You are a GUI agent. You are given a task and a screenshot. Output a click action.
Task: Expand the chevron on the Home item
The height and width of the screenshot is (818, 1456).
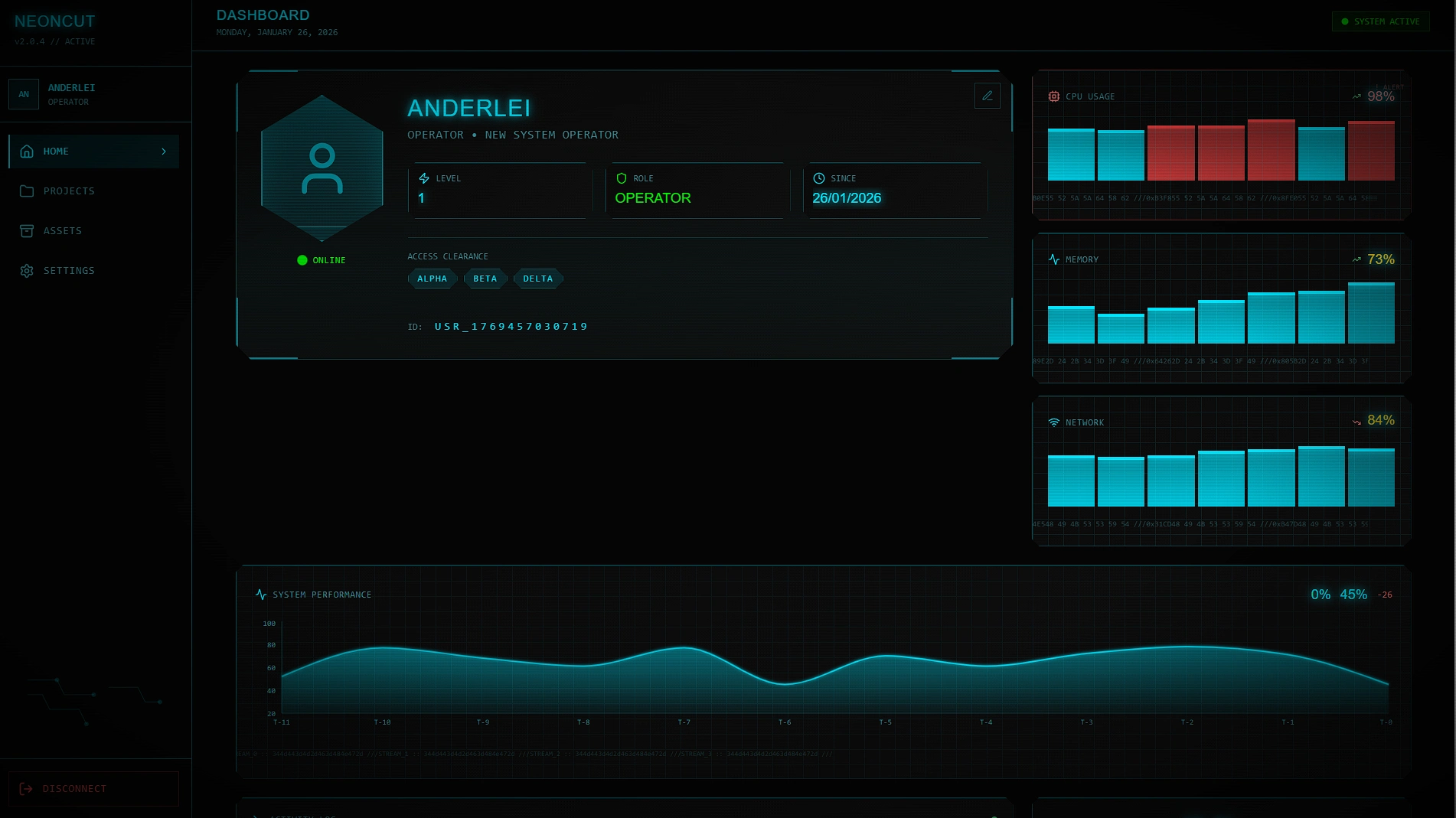click(x=164, y=152)
